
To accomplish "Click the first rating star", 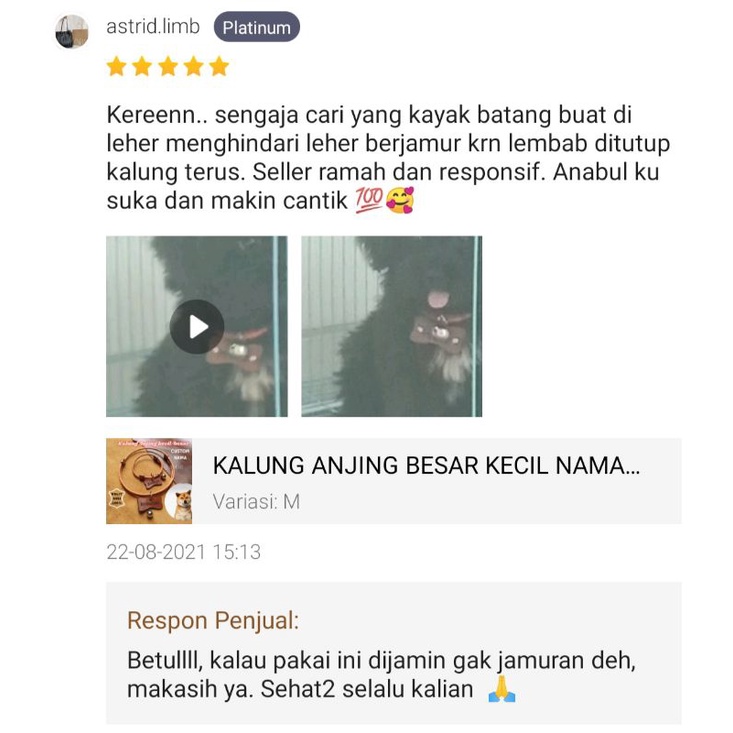I will pos(116,66).
